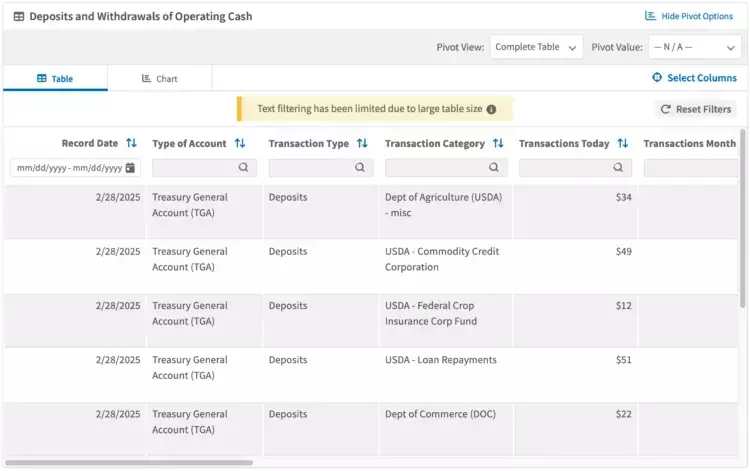Screen dimensions: 750x471
Task: Click Reset Filters button
Action: point(695,110)
